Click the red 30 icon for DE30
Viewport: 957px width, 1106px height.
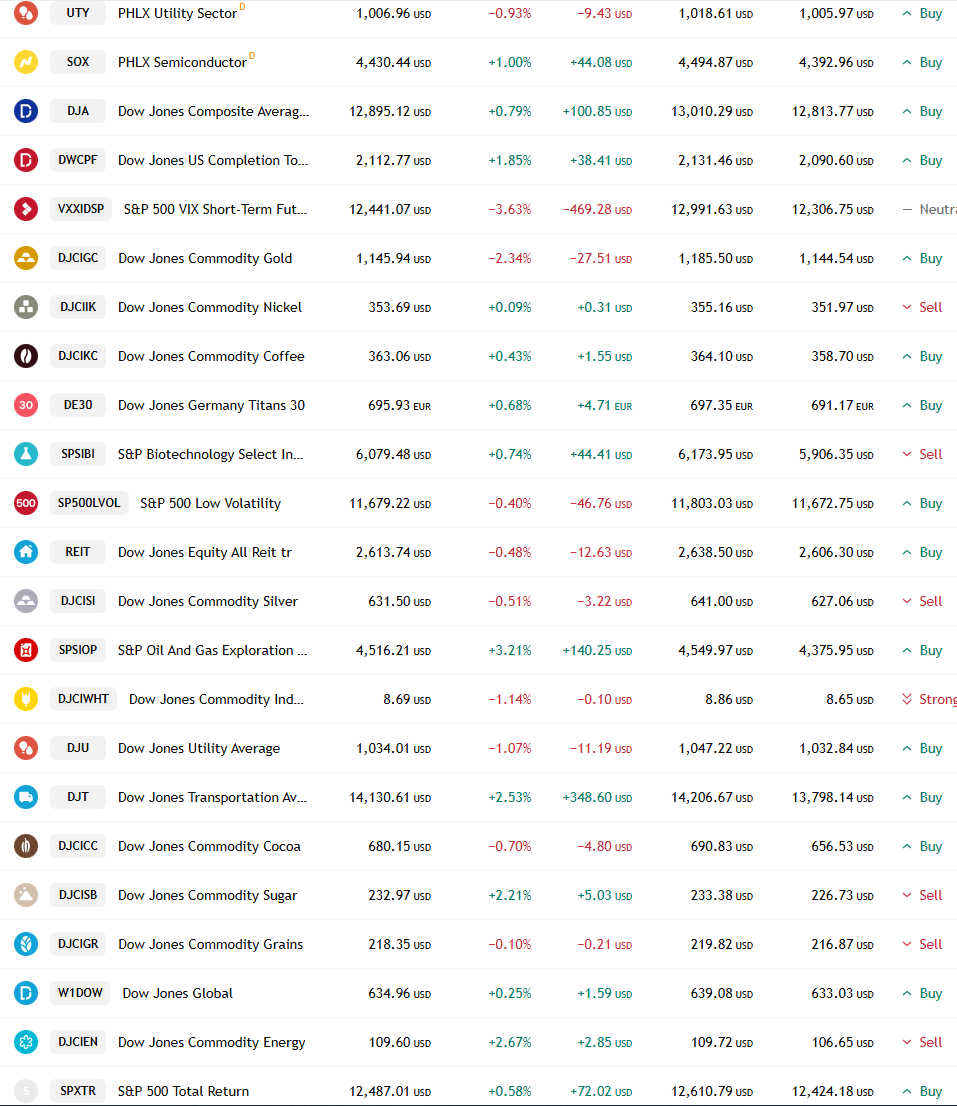(x=26, y=405)
